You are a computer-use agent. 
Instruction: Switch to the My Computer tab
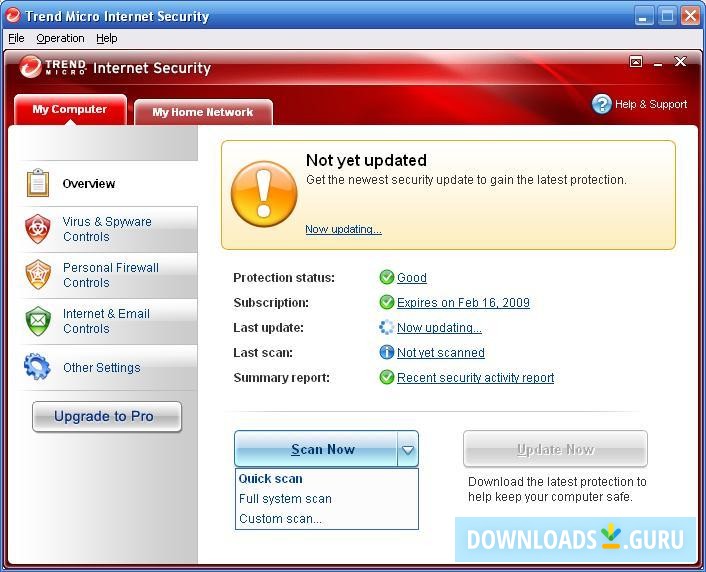click(70, 109)
